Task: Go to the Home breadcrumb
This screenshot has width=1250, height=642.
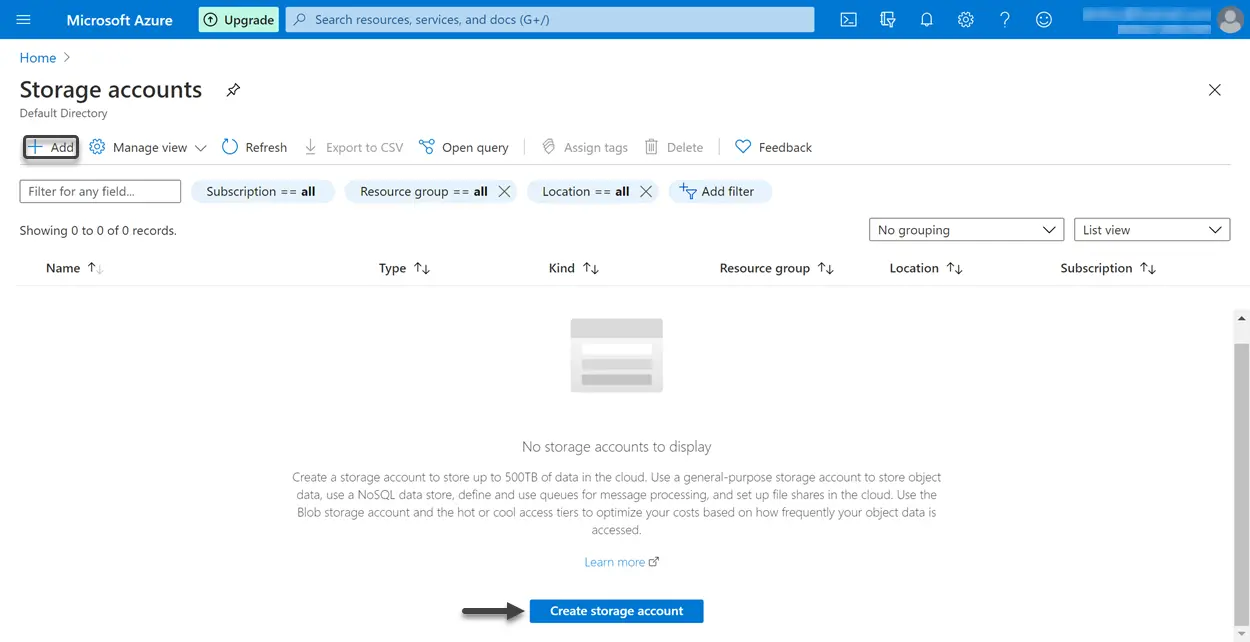Action: (38, 58)
